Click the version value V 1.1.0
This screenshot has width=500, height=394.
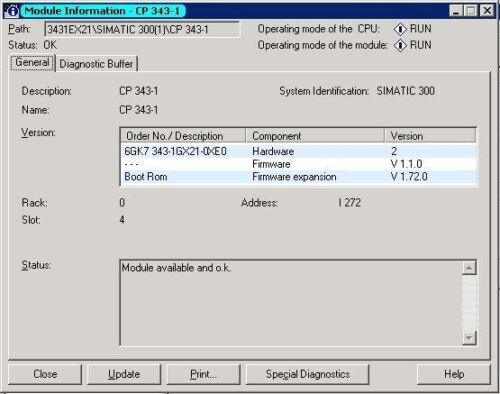(x=406, y=164)
